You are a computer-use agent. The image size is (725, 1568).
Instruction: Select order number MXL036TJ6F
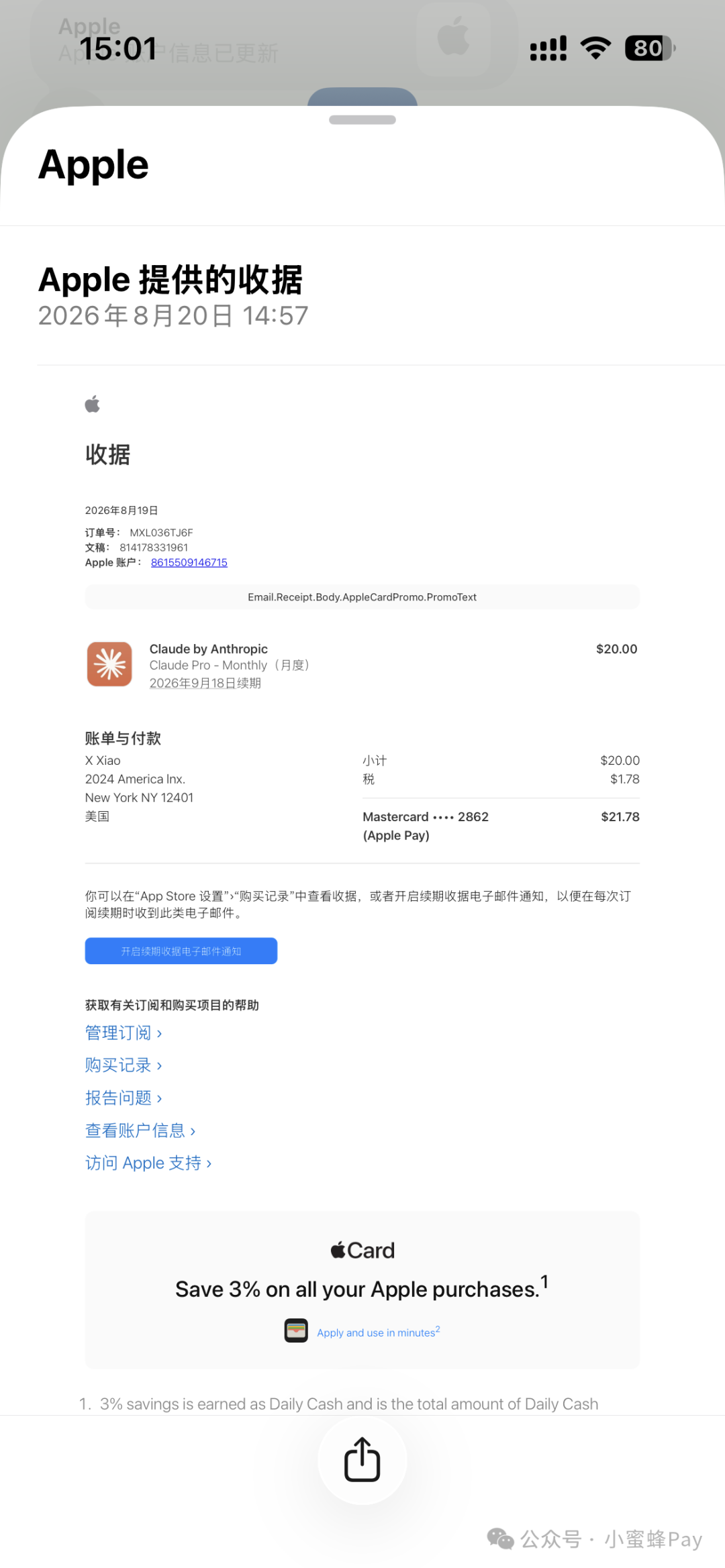point(161,533)
